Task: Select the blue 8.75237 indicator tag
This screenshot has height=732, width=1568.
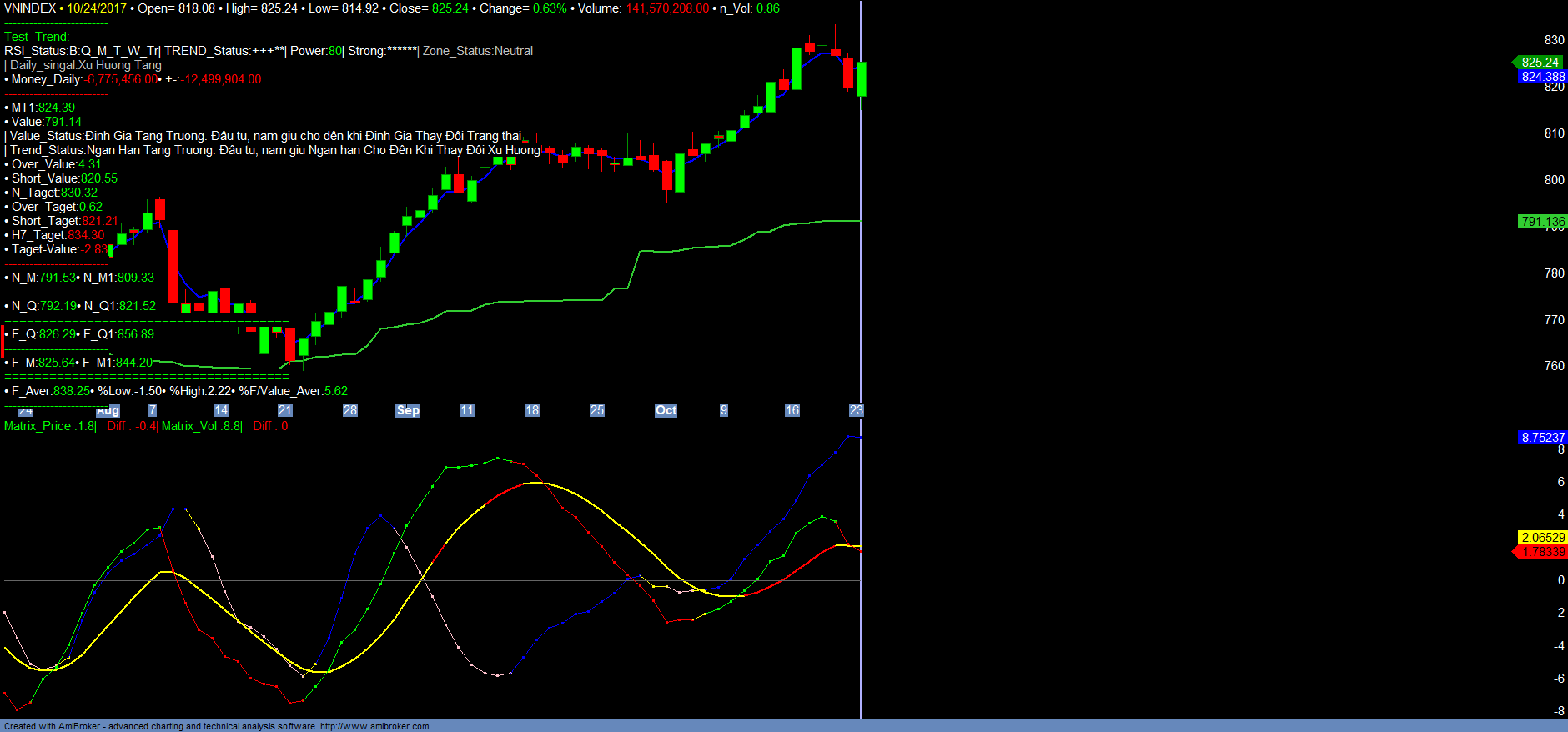Action: (1542, 438)
